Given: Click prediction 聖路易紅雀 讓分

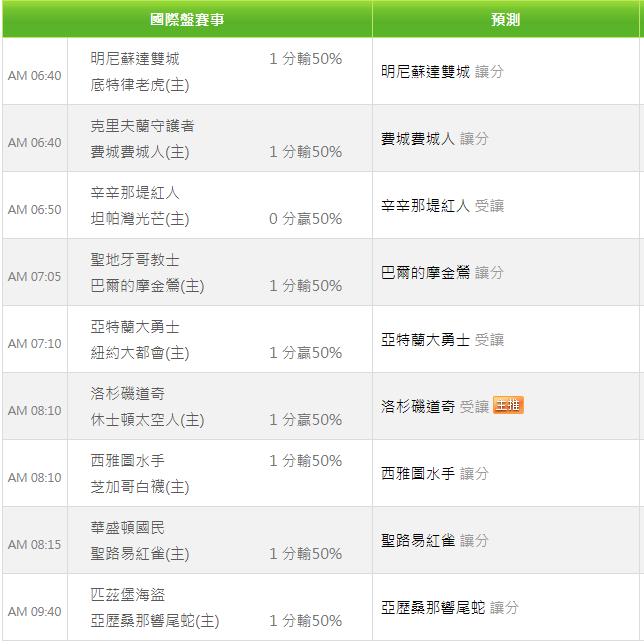Looking at the screenshot, I should point(435,540).
